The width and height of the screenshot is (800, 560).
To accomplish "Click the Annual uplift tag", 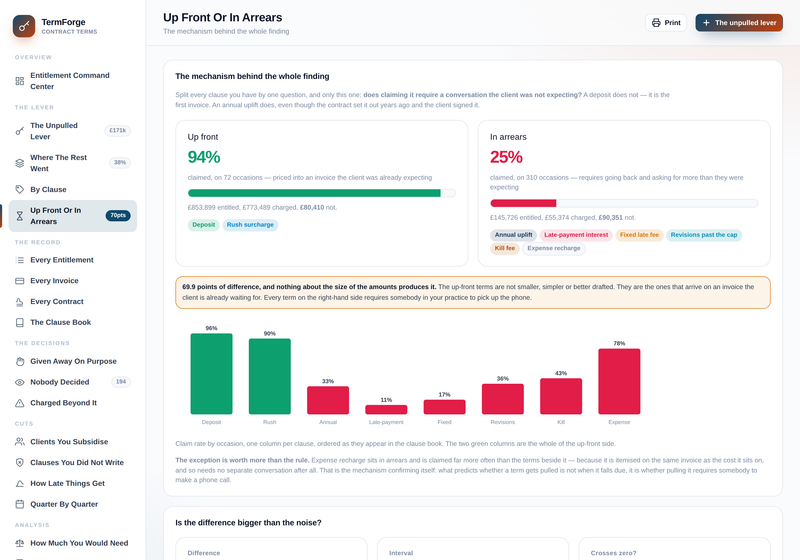I will click(513, 235).
